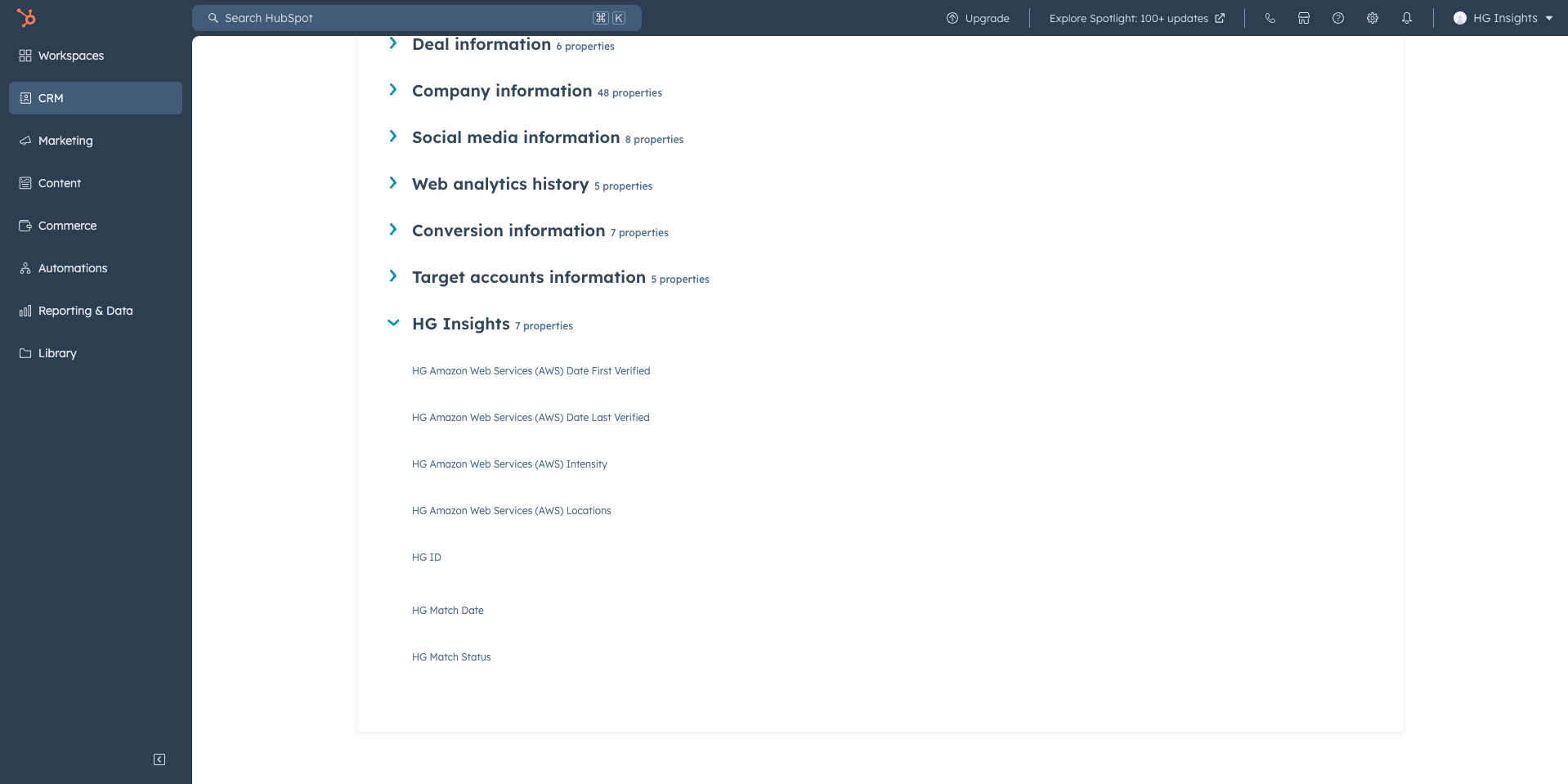The width and height of the screenshot is (1568, 784).
Task: Click the Company information heading text
Action: pyautogui.click(x=502, y=91)
